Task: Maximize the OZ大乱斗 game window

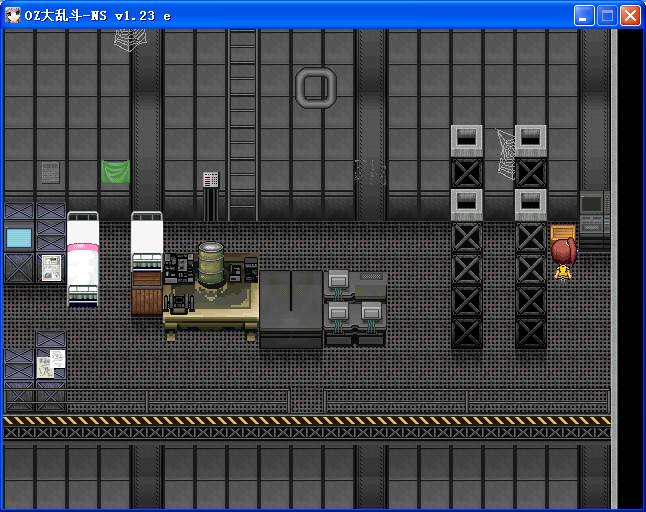Action: pos(607,16)
